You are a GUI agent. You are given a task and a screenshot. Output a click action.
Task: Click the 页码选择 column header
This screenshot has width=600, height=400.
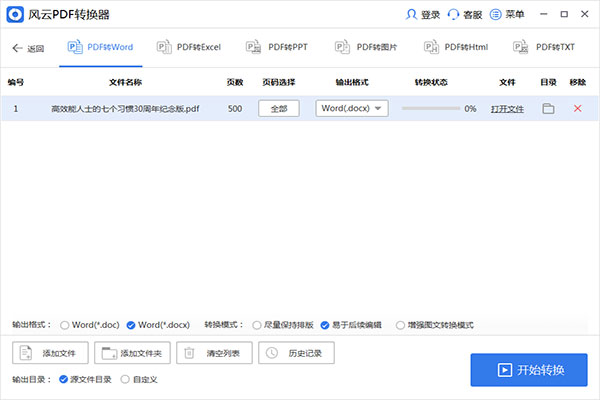click(x=279, y=82)
